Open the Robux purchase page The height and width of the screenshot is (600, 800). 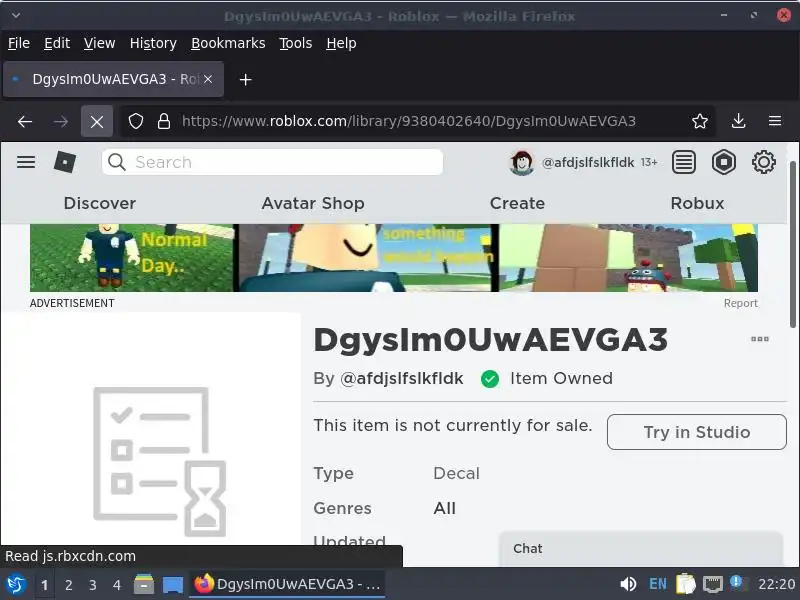[x=697, y=203]
